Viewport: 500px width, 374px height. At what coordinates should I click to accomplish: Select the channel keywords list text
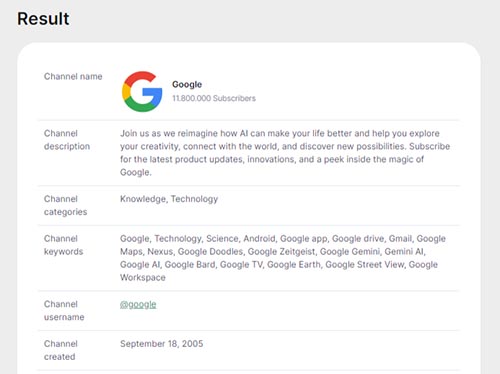(283, 258)
